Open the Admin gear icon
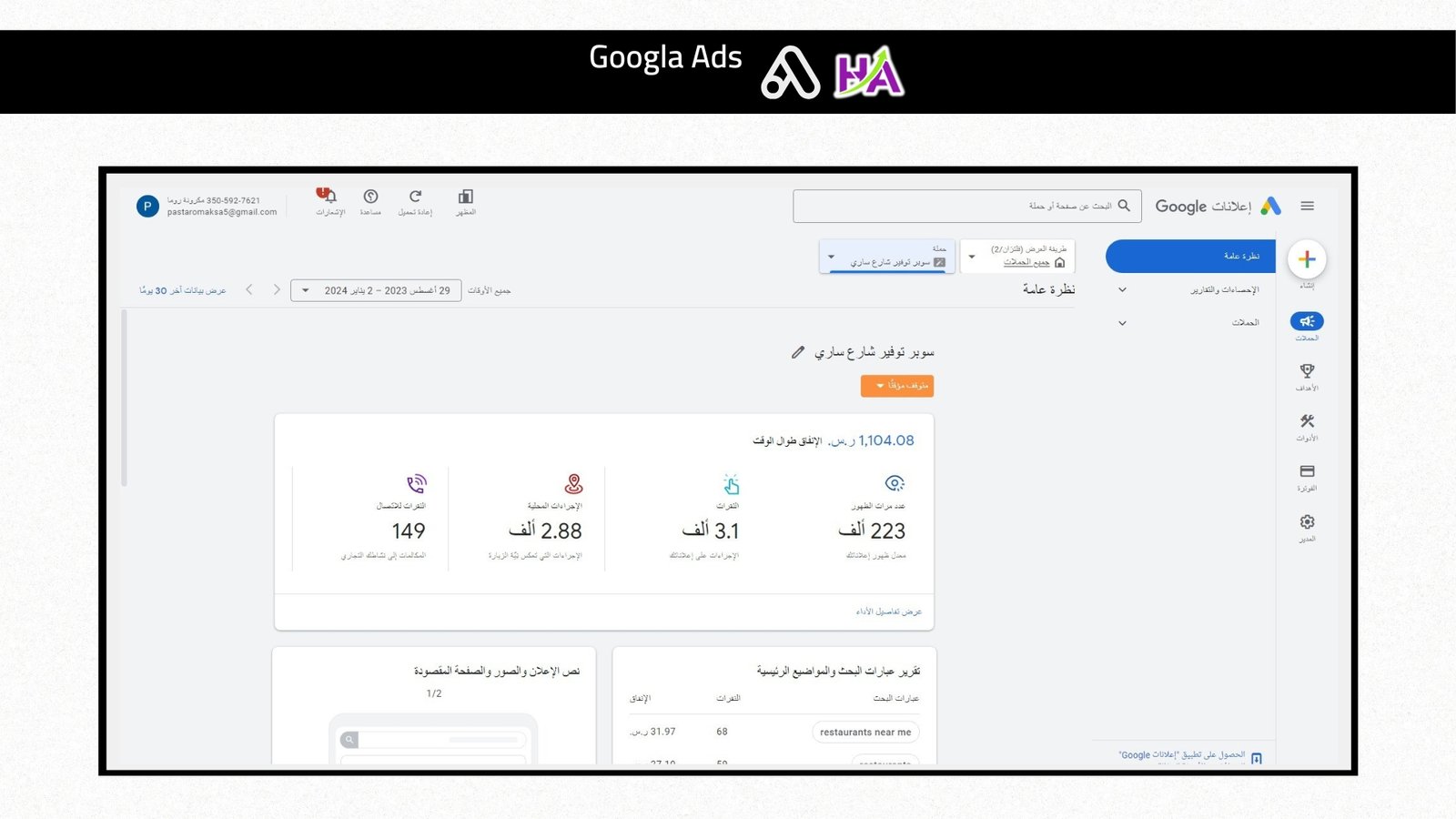 [x=1307, y=522]
